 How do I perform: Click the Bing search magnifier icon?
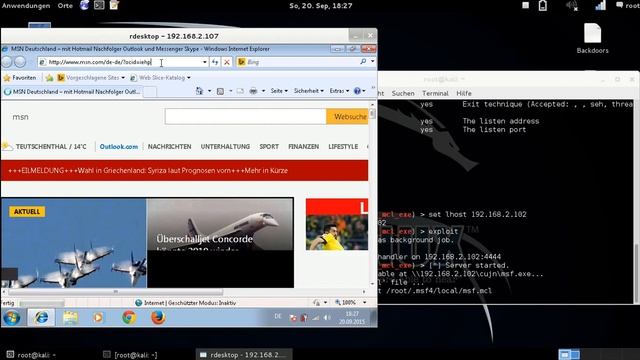point(363,62)
